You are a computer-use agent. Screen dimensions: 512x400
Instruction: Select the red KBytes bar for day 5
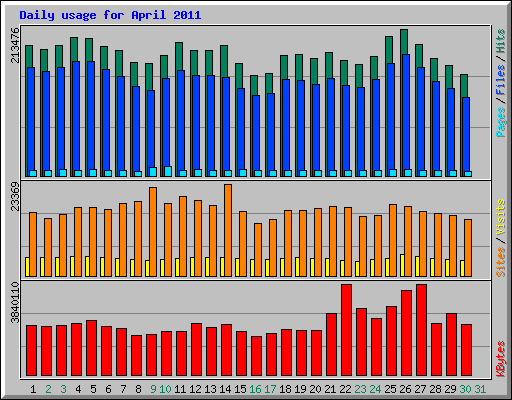pyautogui.click(x=92, y=348)
